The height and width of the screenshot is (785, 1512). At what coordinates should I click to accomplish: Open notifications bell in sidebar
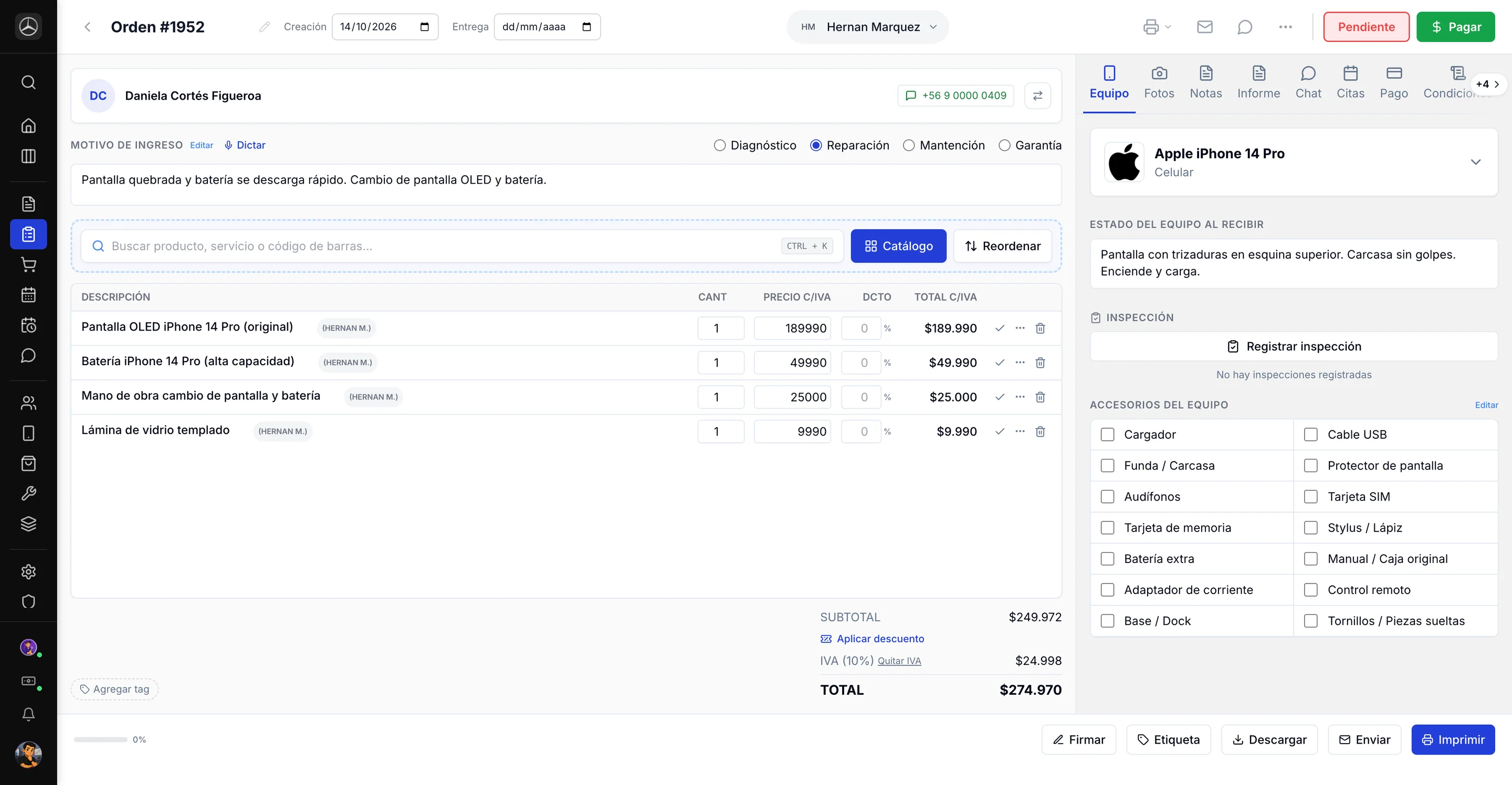pyautogui.click(x=28, y=714)
